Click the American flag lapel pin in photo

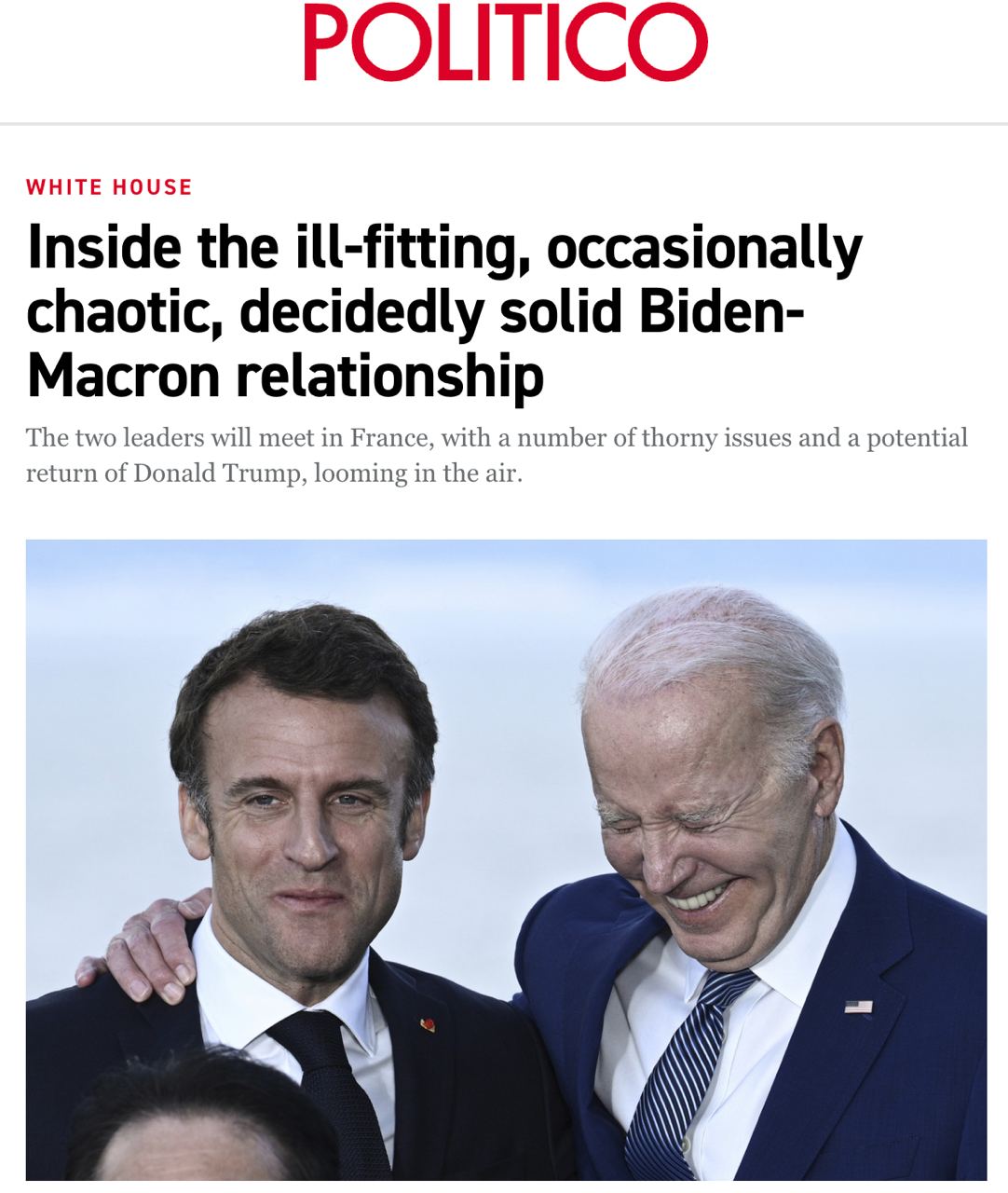(x=858, y=1007)
